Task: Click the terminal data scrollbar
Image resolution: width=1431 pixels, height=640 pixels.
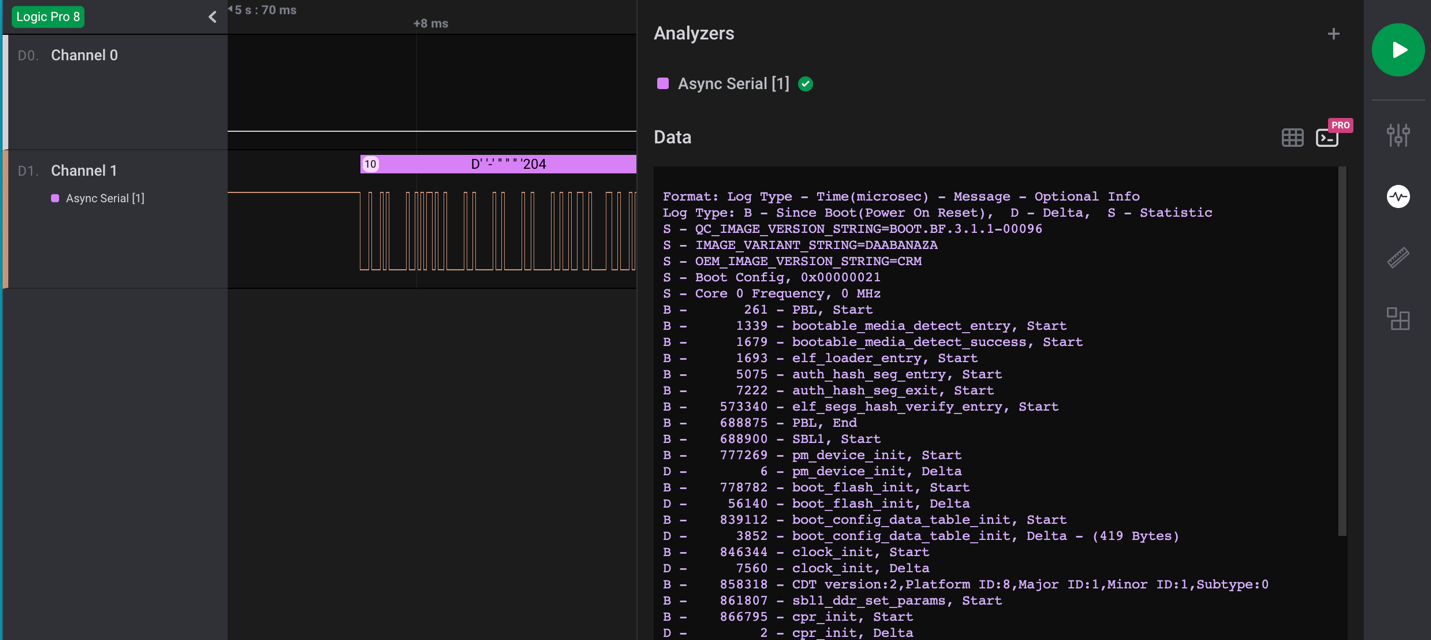Action: click(x=1341, y=350)
